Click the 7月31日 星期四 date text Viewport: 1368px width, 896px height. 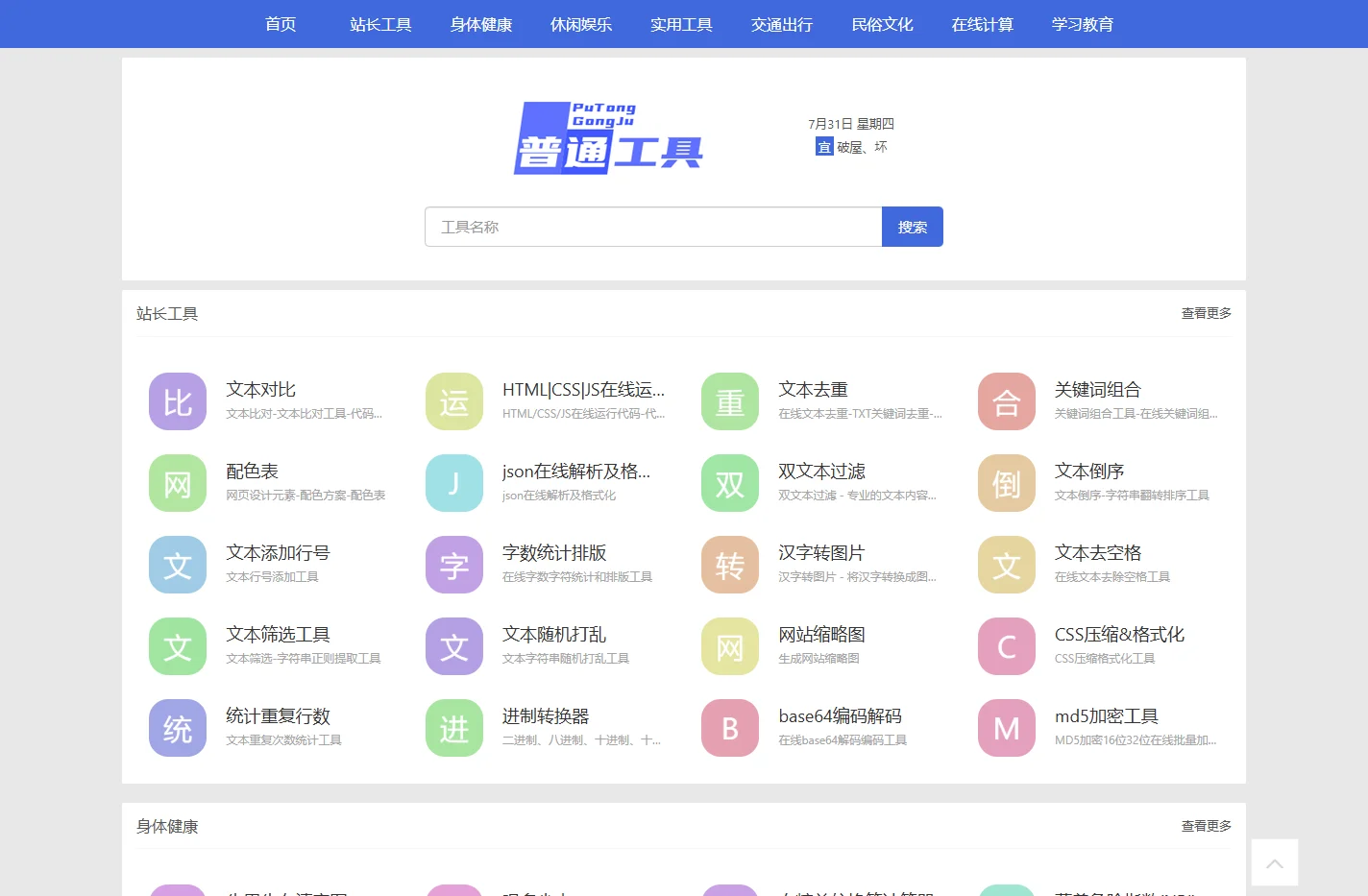click(851, 124)
